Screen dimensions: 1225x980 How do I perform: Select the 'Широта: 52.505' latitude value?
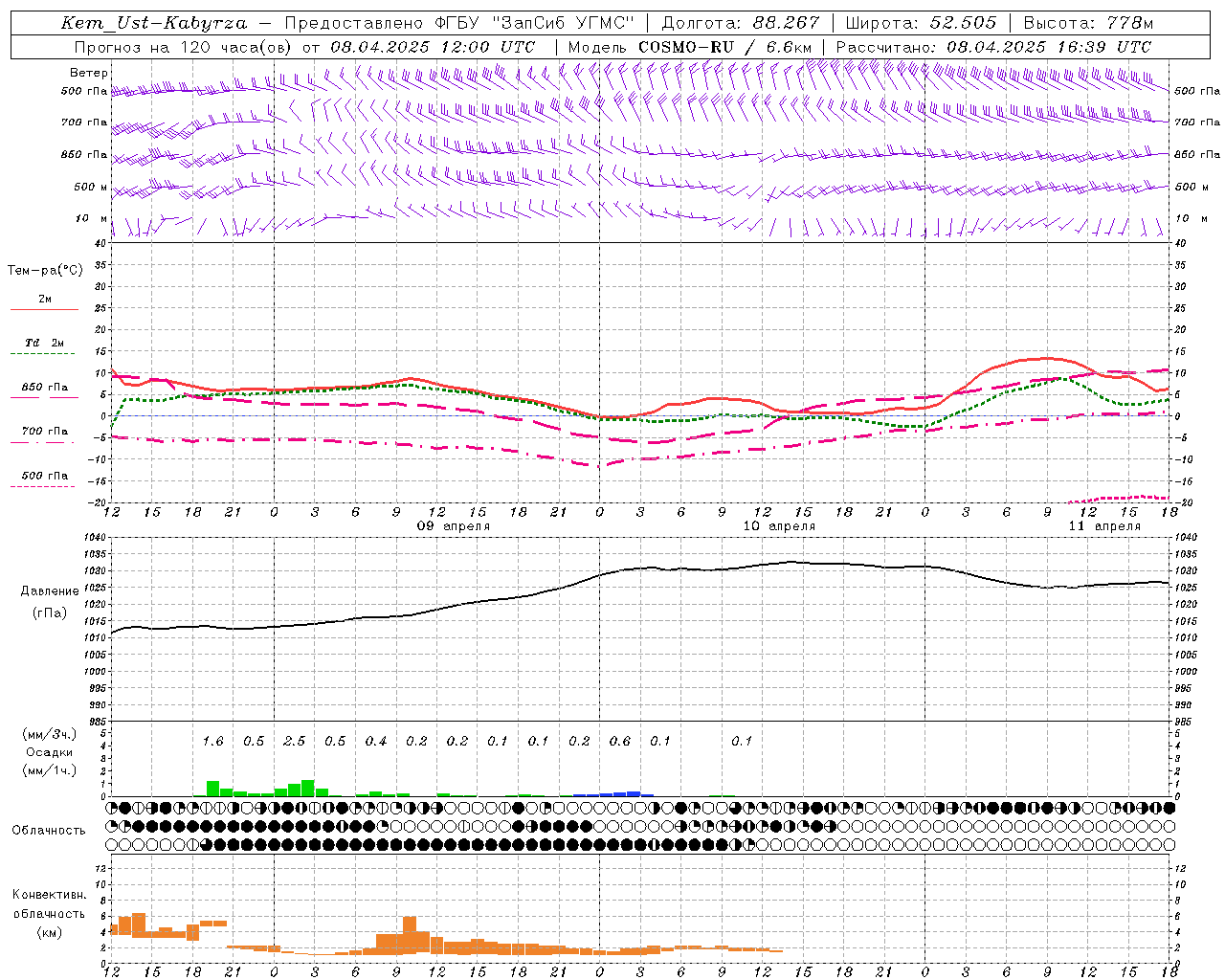point(921,23)
